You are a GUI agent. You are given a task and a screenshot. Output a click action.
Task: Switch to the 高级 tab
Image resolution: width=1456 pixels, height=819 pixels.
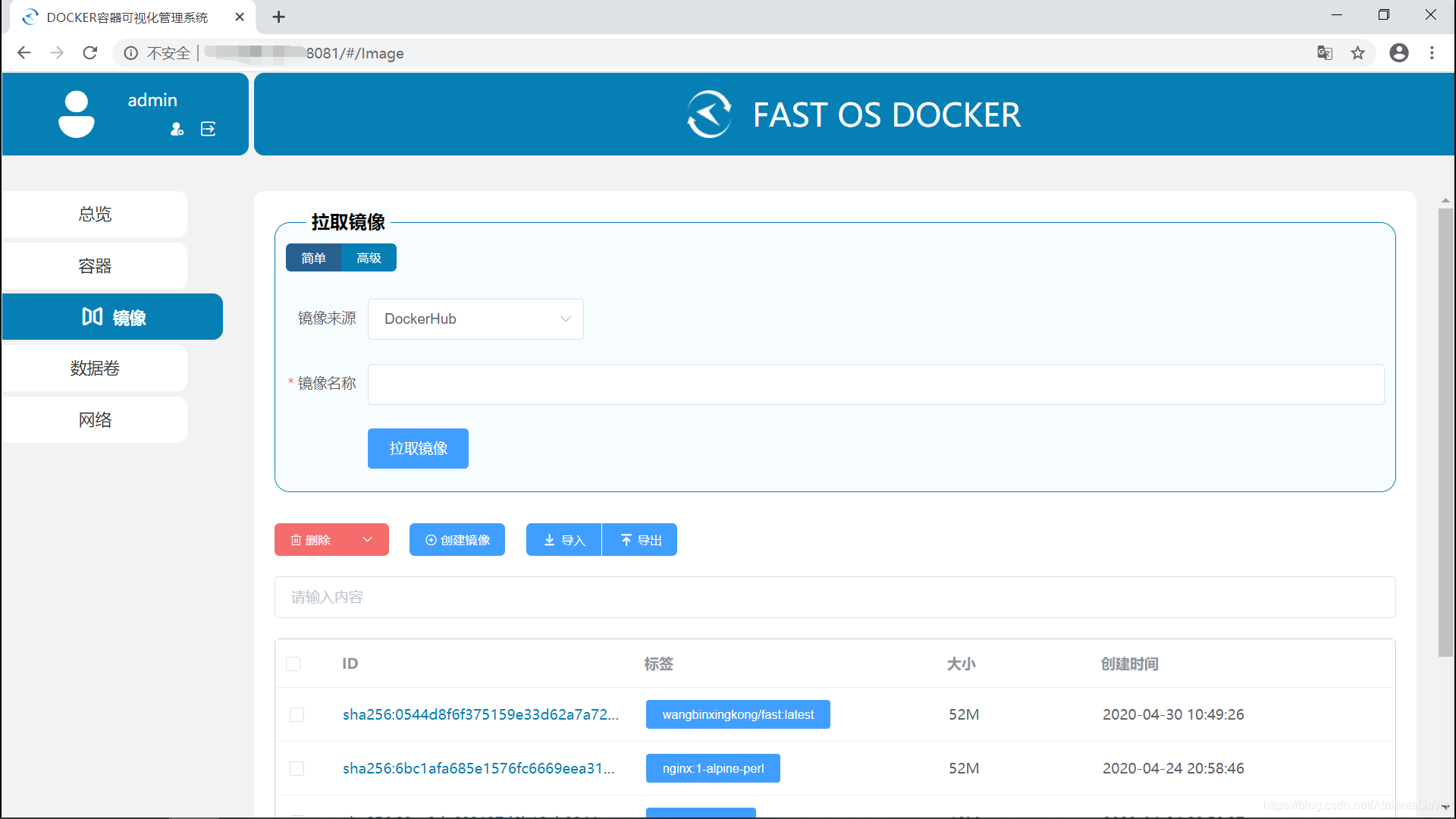pyautogui.click(x=369, y=258)
